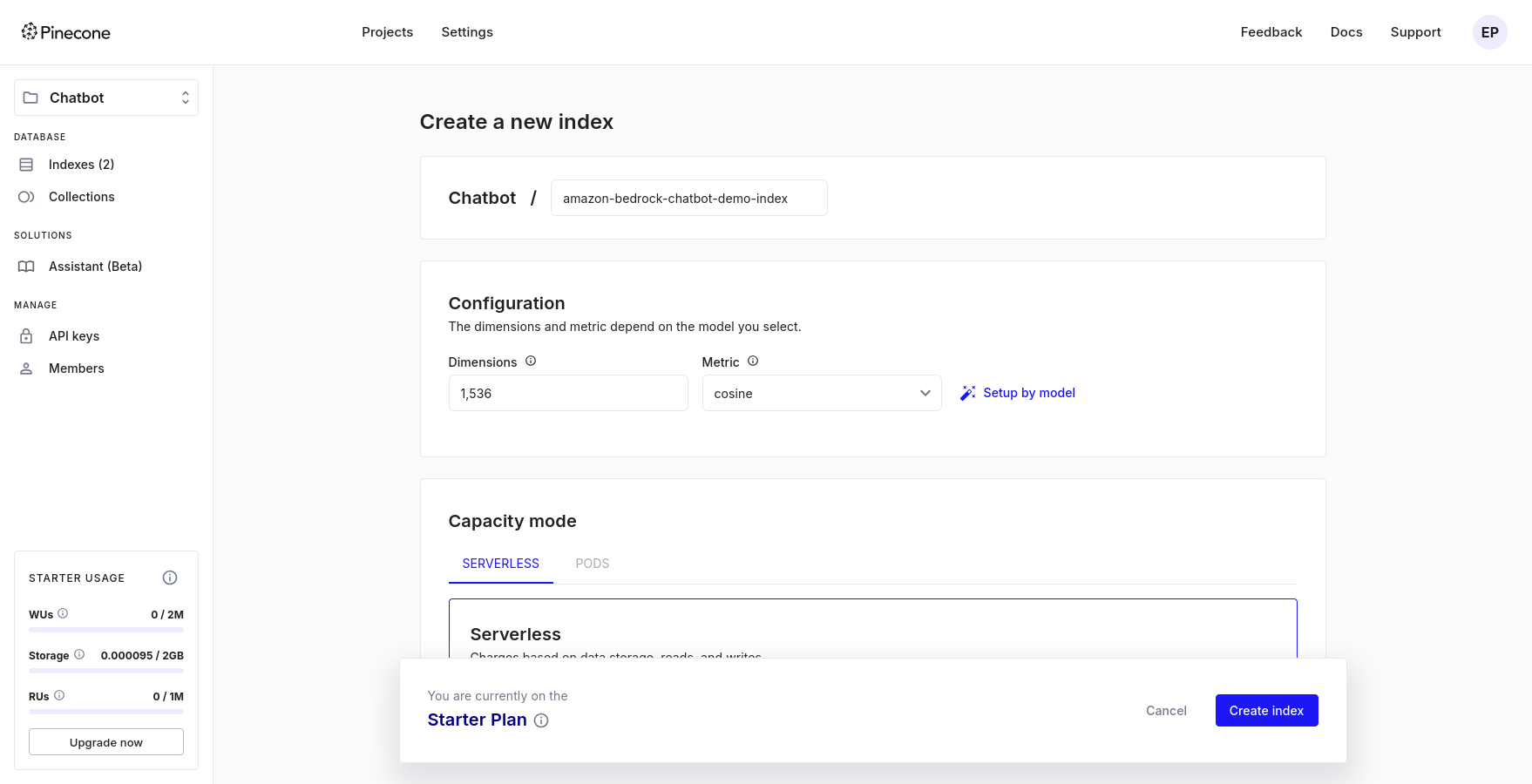Viewport: 1532px width, 784px height.
Task: Click the Pinecone logo
Action: (x=66, y=32)
